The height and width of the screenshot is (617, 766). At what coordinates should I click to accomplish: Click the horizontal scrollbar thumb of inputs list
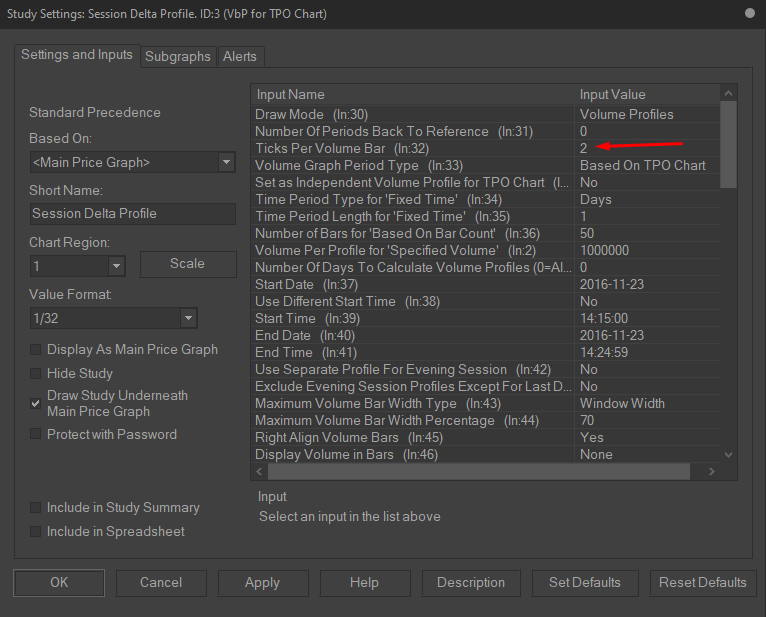pyautogui.click(x=479, y=471)
